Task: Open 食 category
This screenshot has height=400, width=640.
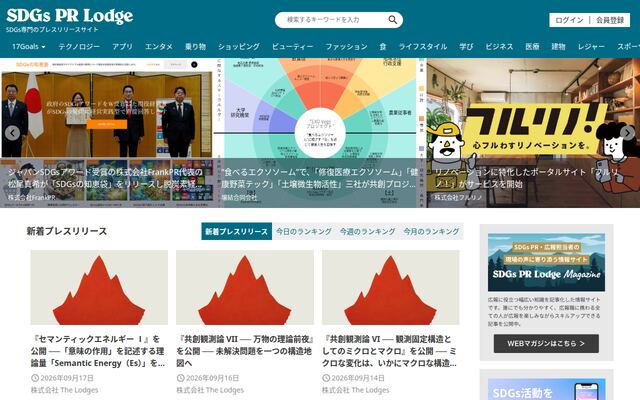Action: coord(383,47)
